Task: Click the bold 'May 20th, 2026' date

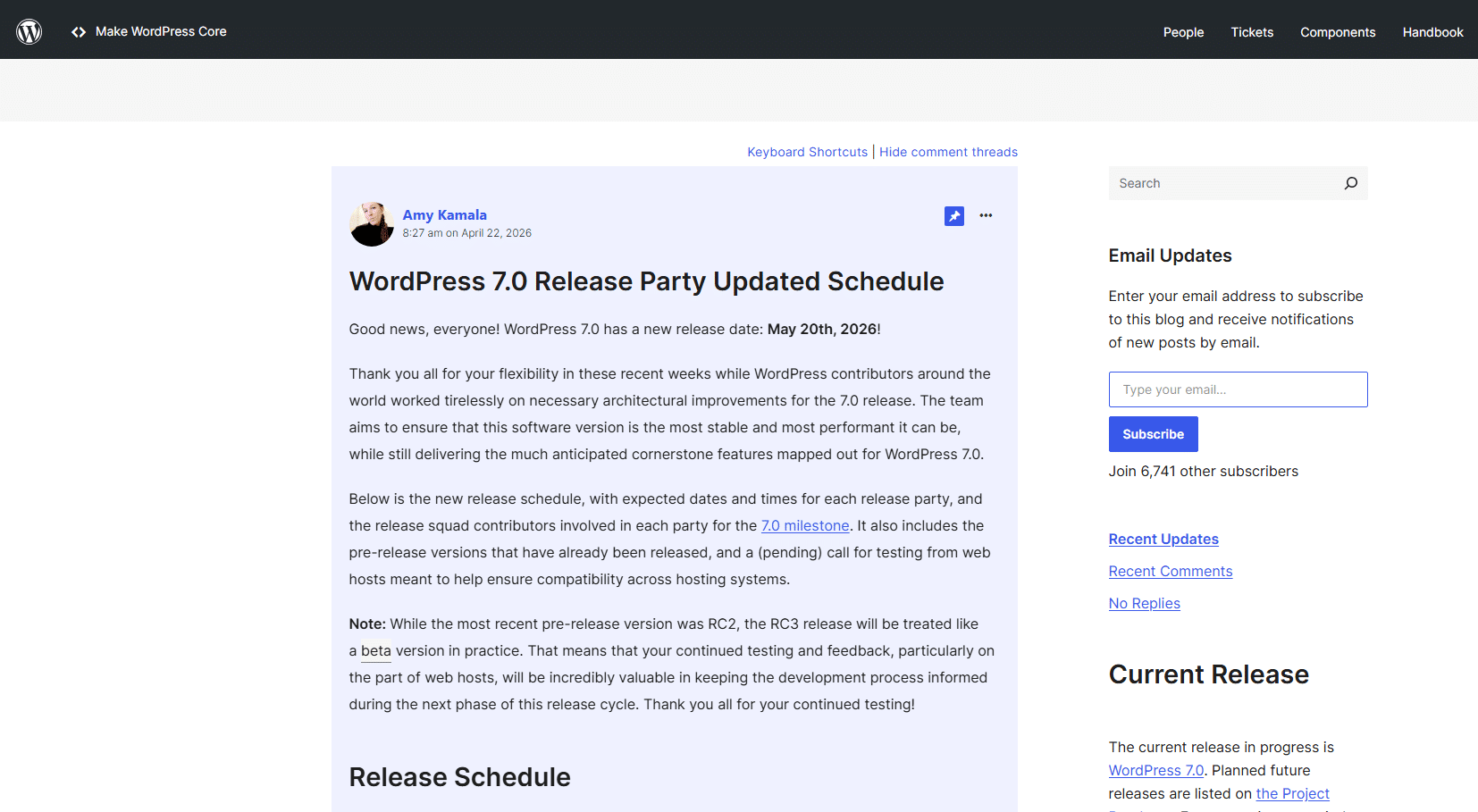Action: [x=822, y=329]
